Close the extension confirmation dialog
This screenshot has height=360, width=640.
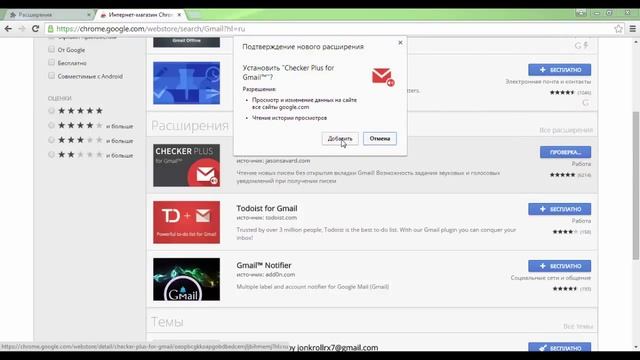tap(400, 42)
